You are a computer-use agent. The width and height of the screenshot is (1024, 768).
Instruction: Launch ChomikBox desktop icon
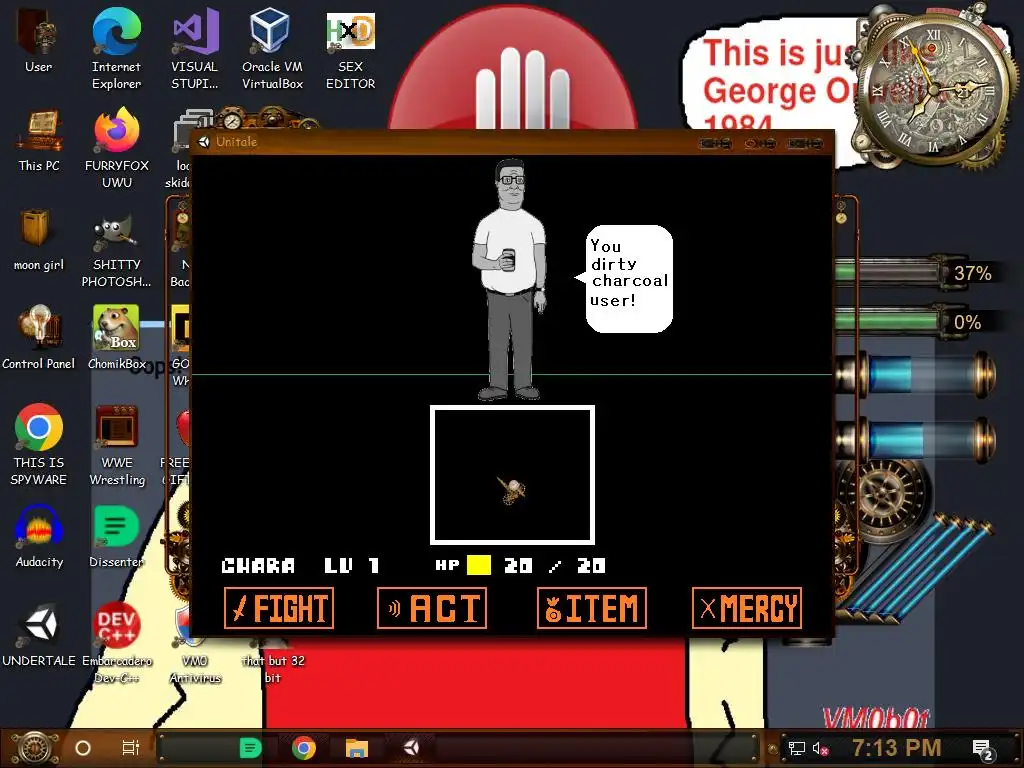coord(116,338)
